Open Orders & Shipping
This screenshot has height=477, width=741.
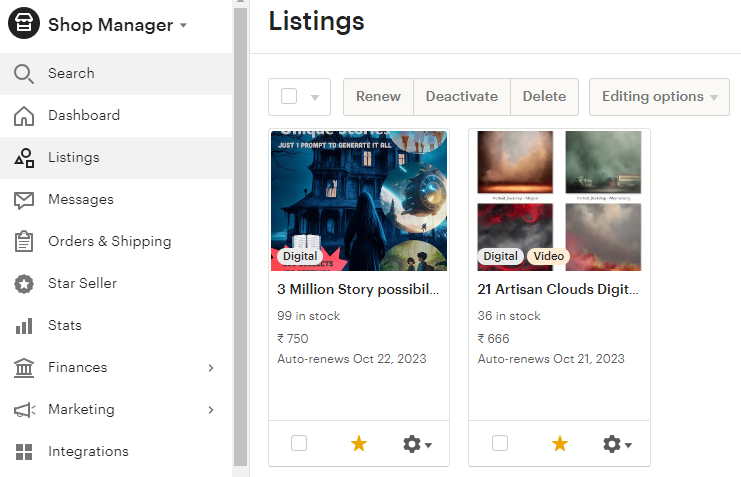[116, 242]
